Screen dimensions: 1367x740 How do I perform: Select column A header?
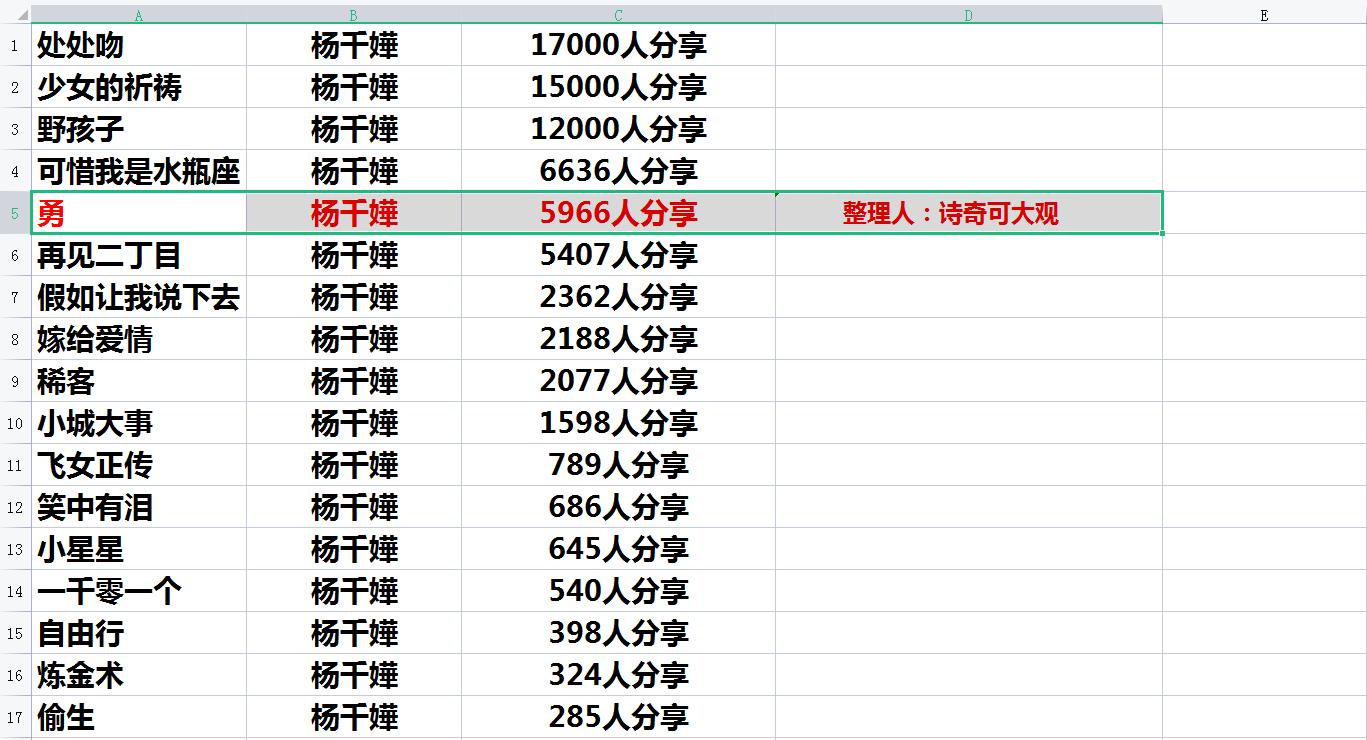[139, 15]
